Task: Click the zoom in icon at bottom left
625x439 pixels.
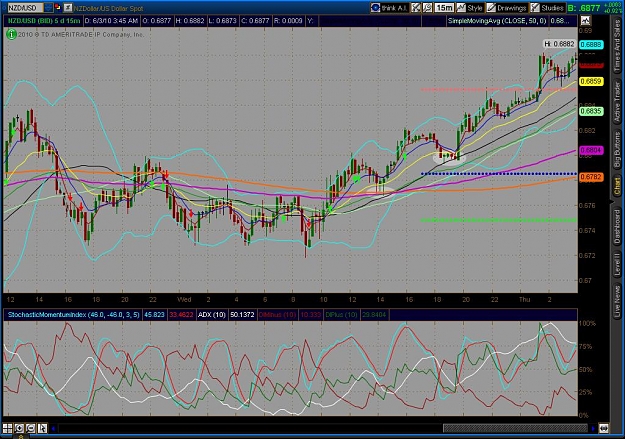Action: click(x=19, y=428)
